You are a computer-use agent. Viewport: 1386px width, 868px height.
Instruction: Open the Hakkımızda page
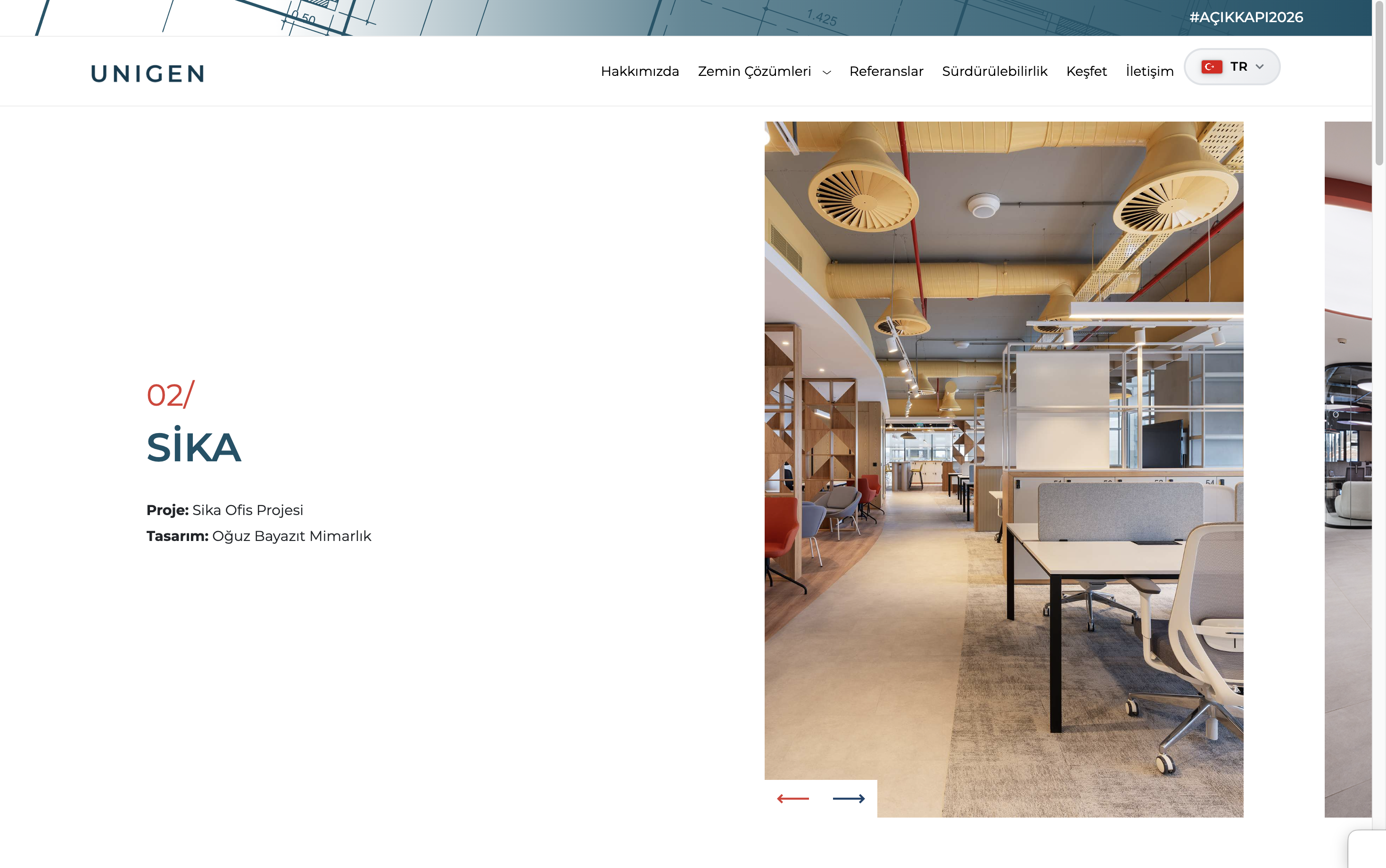(x=640, y=71)
